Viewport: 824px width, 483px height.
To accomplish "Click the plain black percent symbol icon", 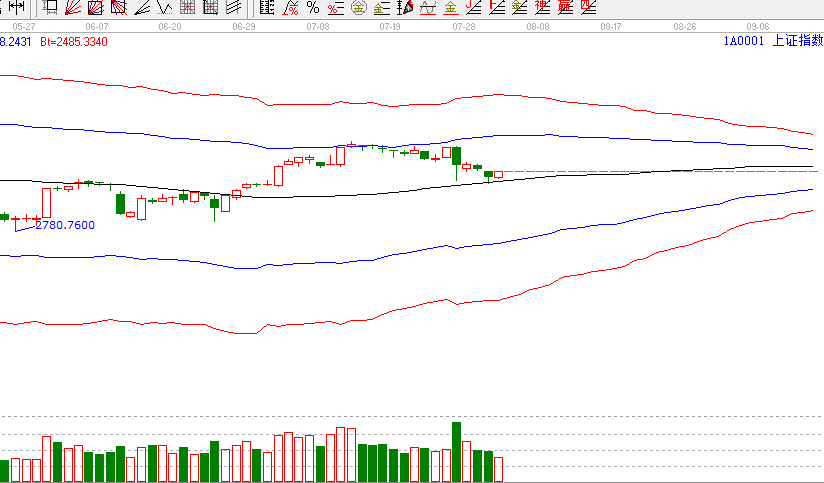I will point(313,8).
